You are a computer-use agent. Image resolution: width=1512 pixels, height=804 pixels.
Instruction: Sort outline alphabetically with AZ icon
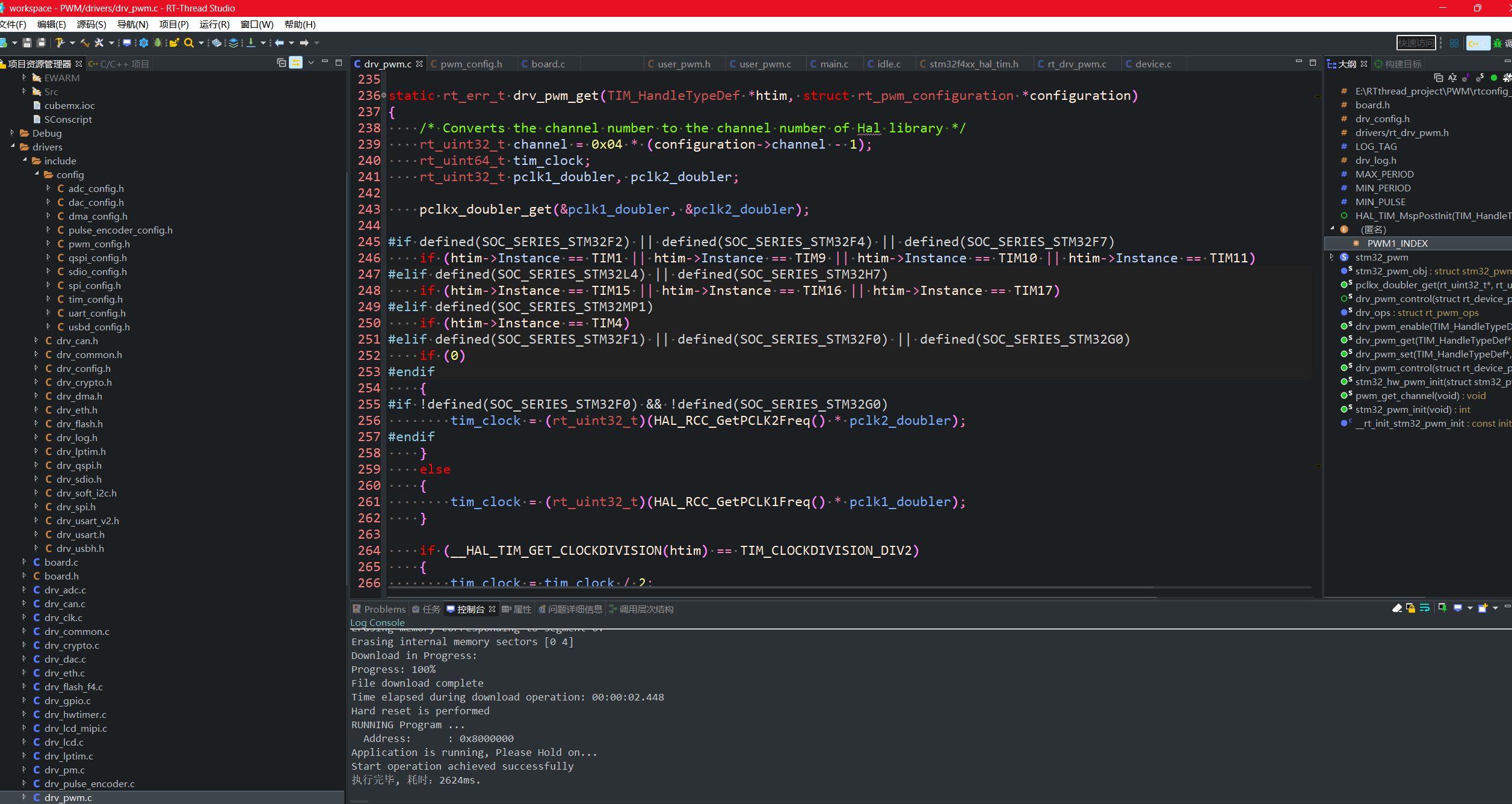[1452, 78]
